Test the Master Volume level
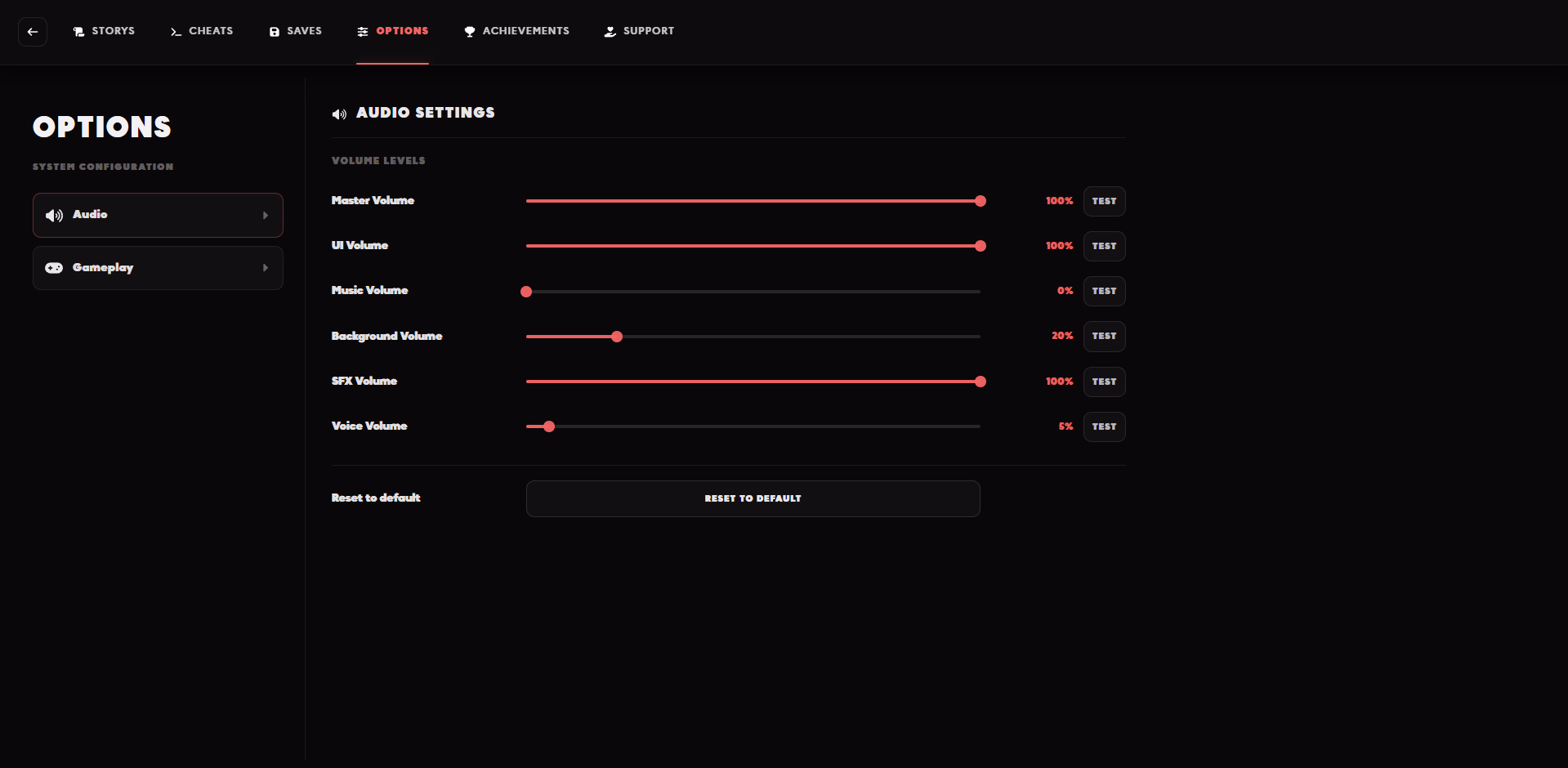The image size is (1568, 768). (1104, 202)
